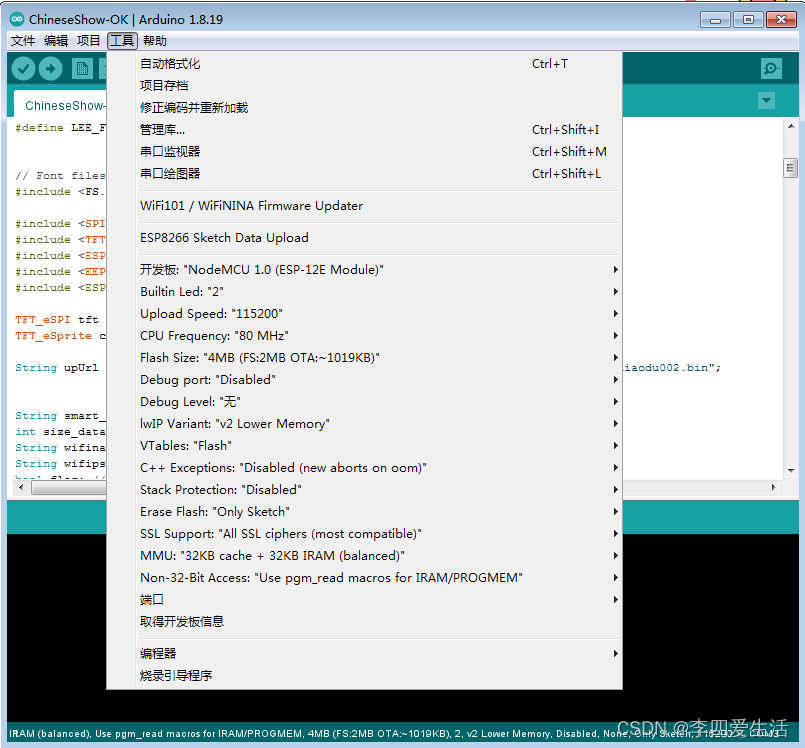Open the 项目 menu
805x748 pixels.
click(x=88, y=41)
